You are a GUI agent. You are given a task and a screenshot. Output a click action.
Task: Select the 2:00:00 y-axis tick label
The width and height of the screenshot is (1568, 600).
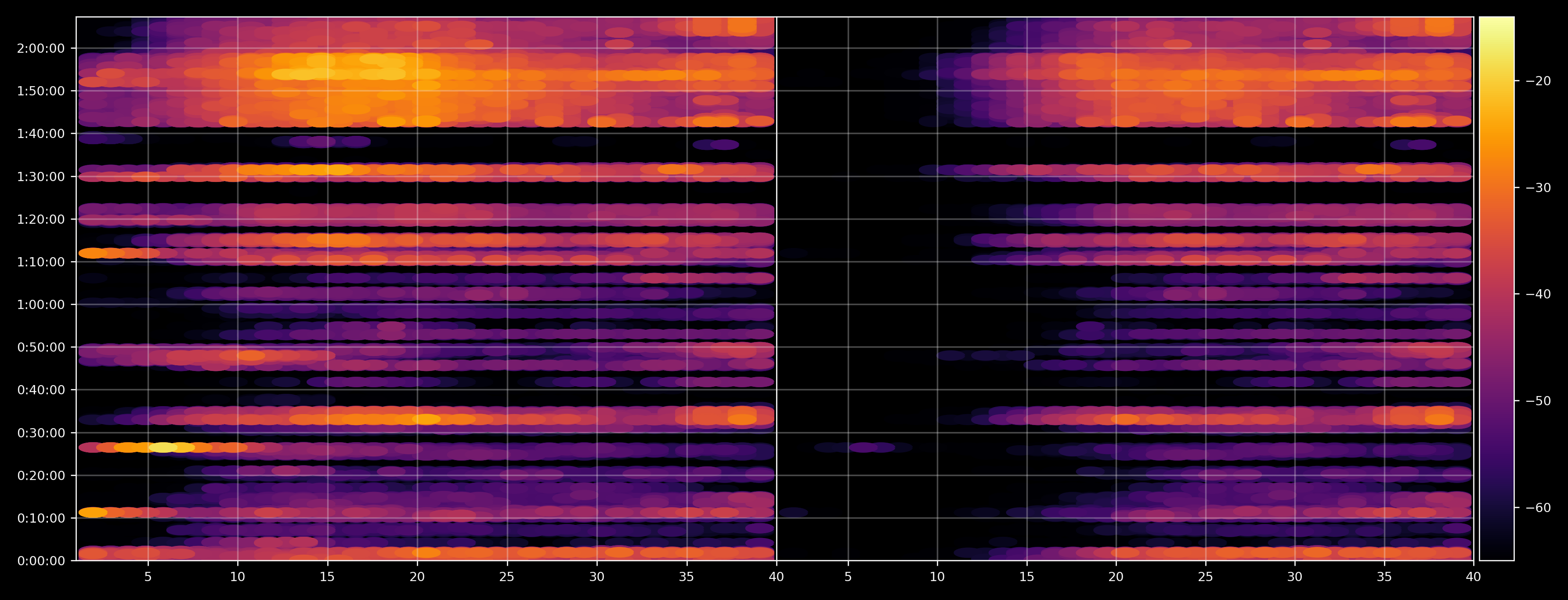(41, 48)
